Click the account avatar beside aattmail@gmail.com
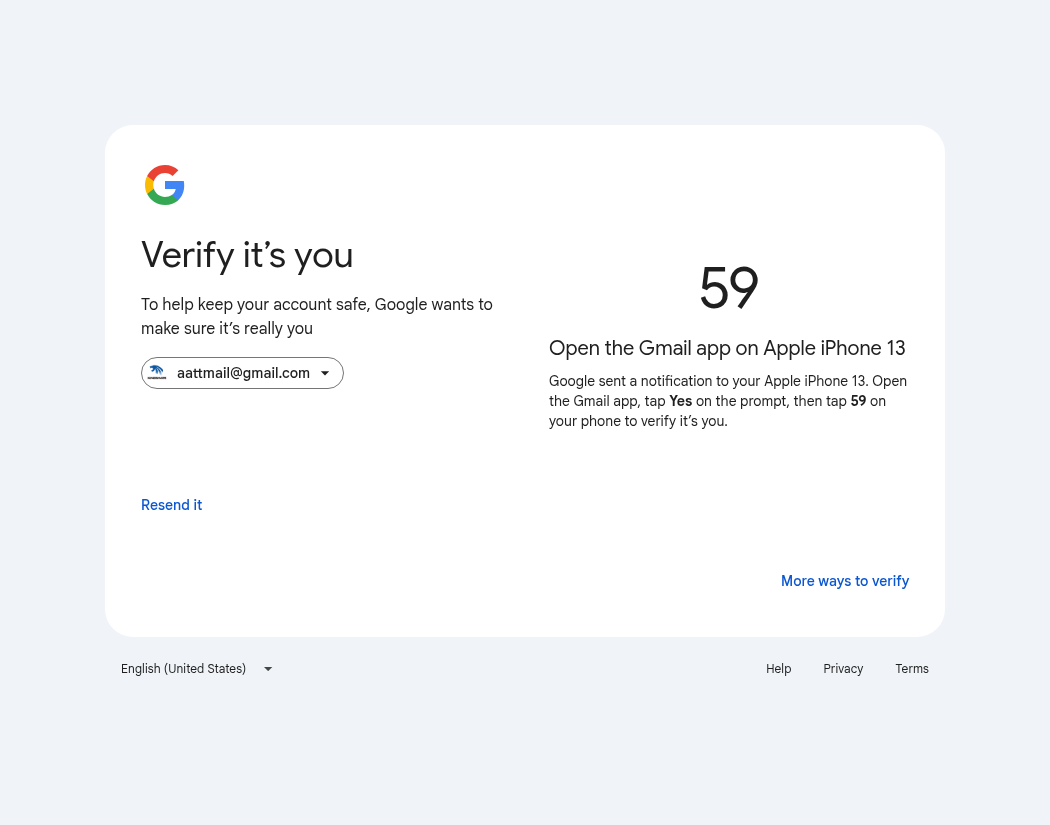1050x825 pixels. pos(157,373)
